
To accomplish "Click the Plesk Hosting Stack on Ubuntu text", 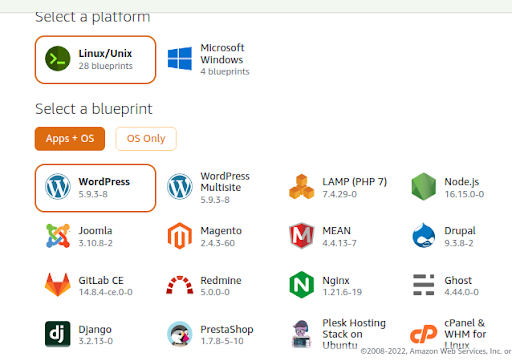I will (354, 334).
